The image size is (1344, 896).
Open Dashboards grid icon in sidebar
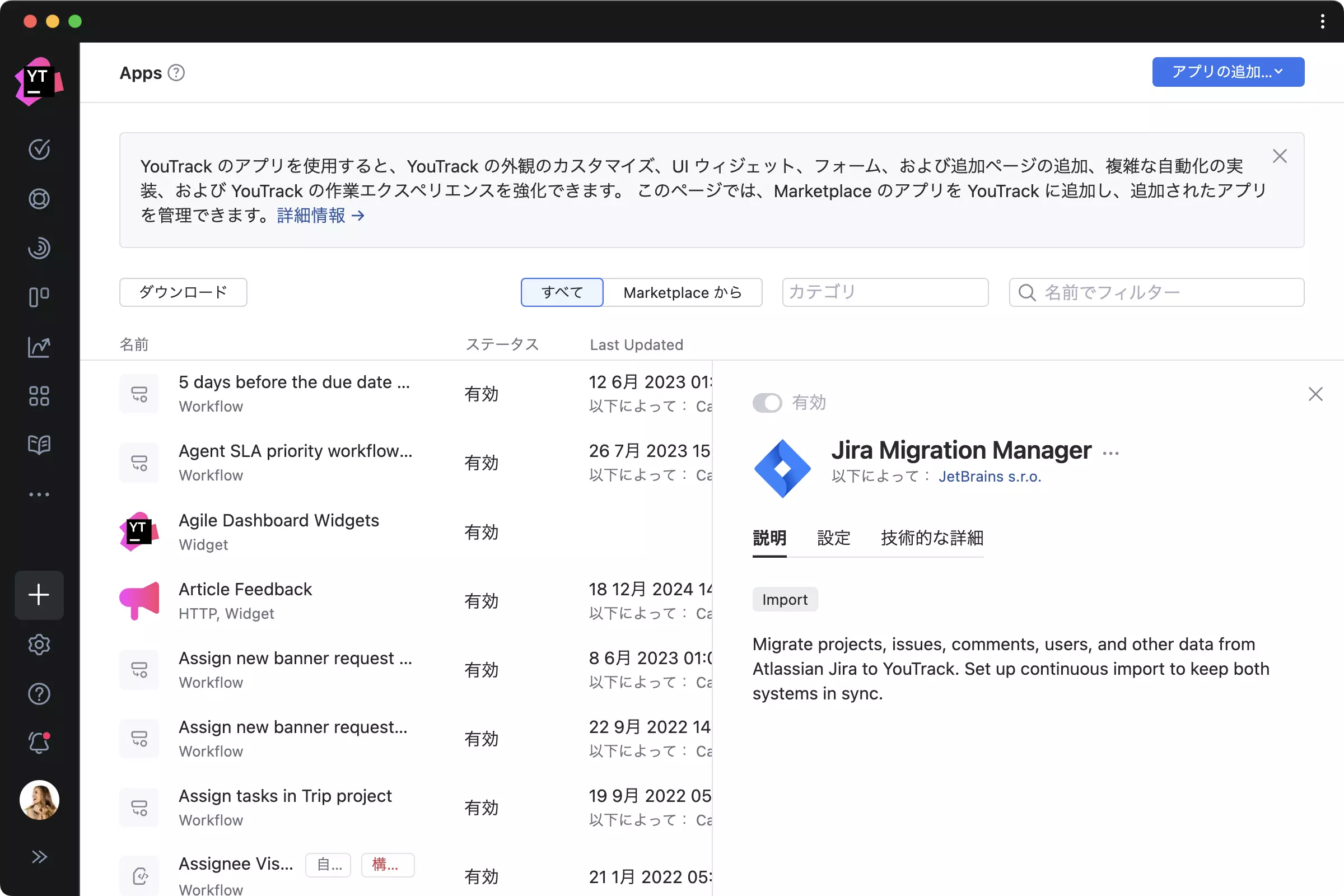[x=39, y=395]
